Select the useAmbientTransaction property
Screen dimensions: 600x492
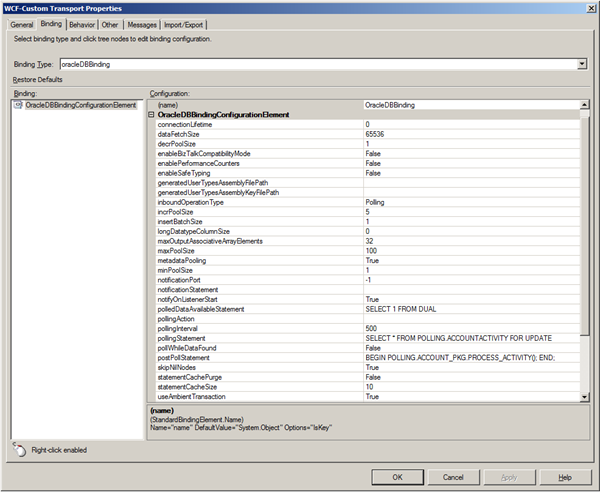[368, 397]
